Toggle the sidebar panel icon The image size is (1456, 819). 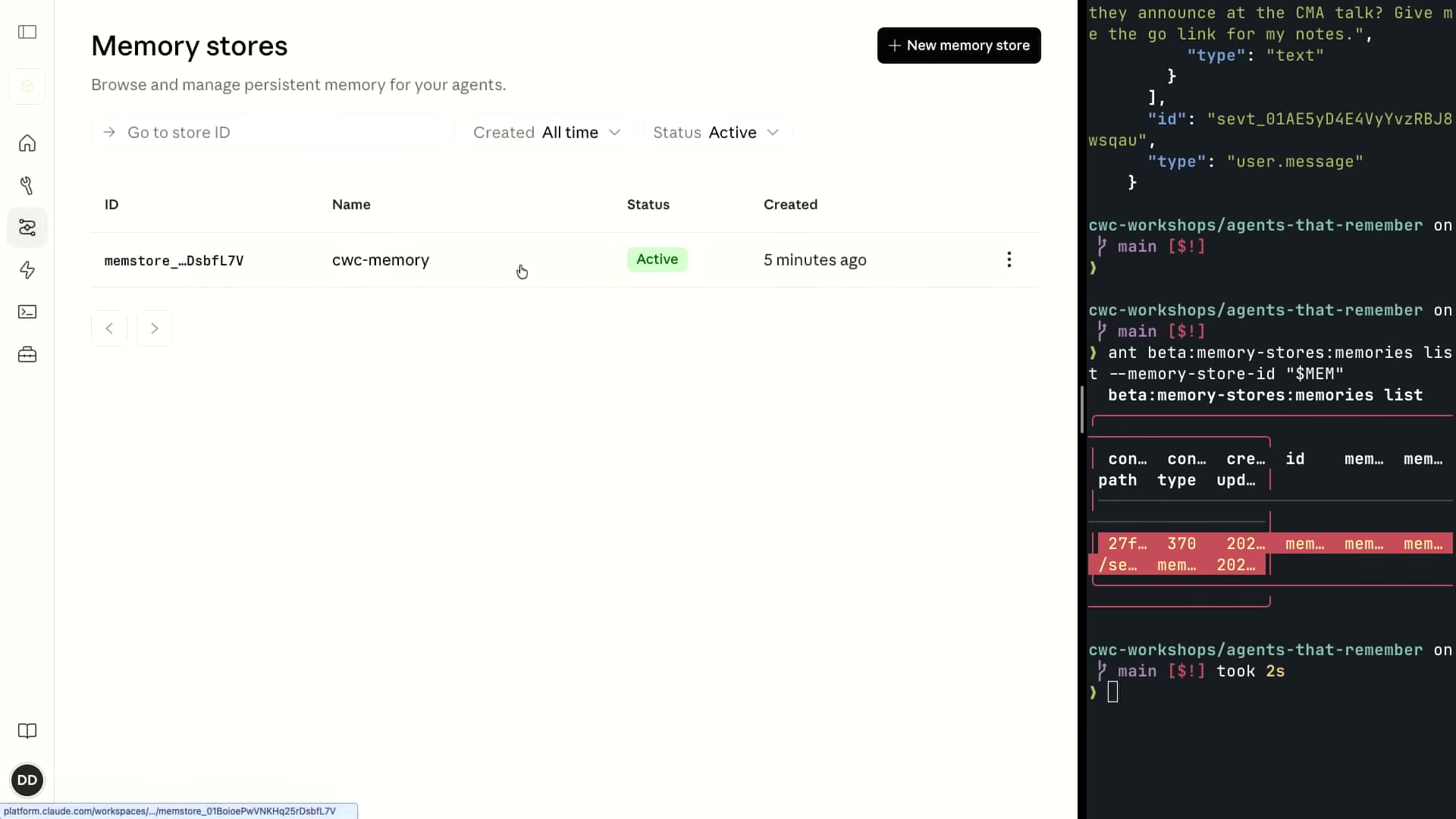(27, 32)
